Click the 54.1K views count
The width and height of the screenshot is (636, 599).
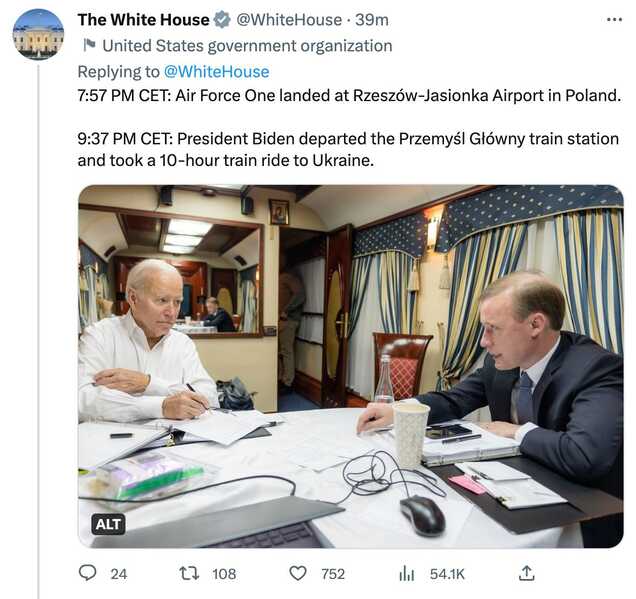coord(447,573)
